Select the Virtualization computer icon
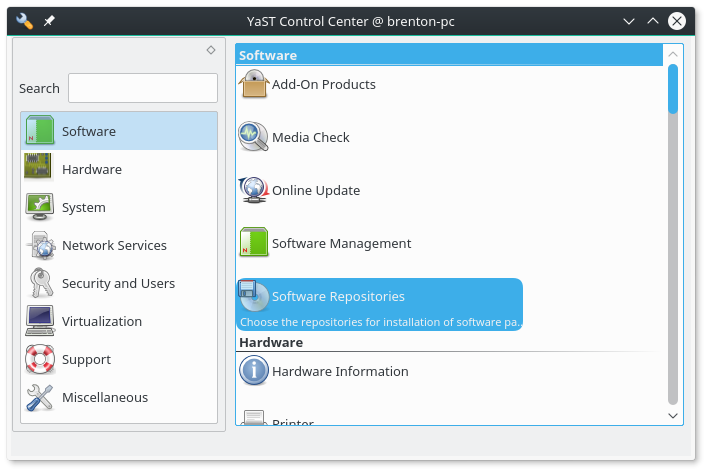This screenshot has width=708, height=473. coord(40,321)
